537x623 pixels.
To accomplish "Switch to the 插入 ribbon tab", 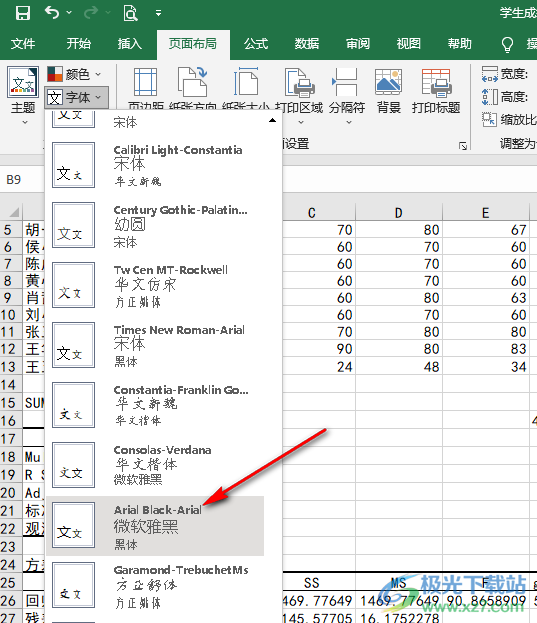I will coord(129,43).
